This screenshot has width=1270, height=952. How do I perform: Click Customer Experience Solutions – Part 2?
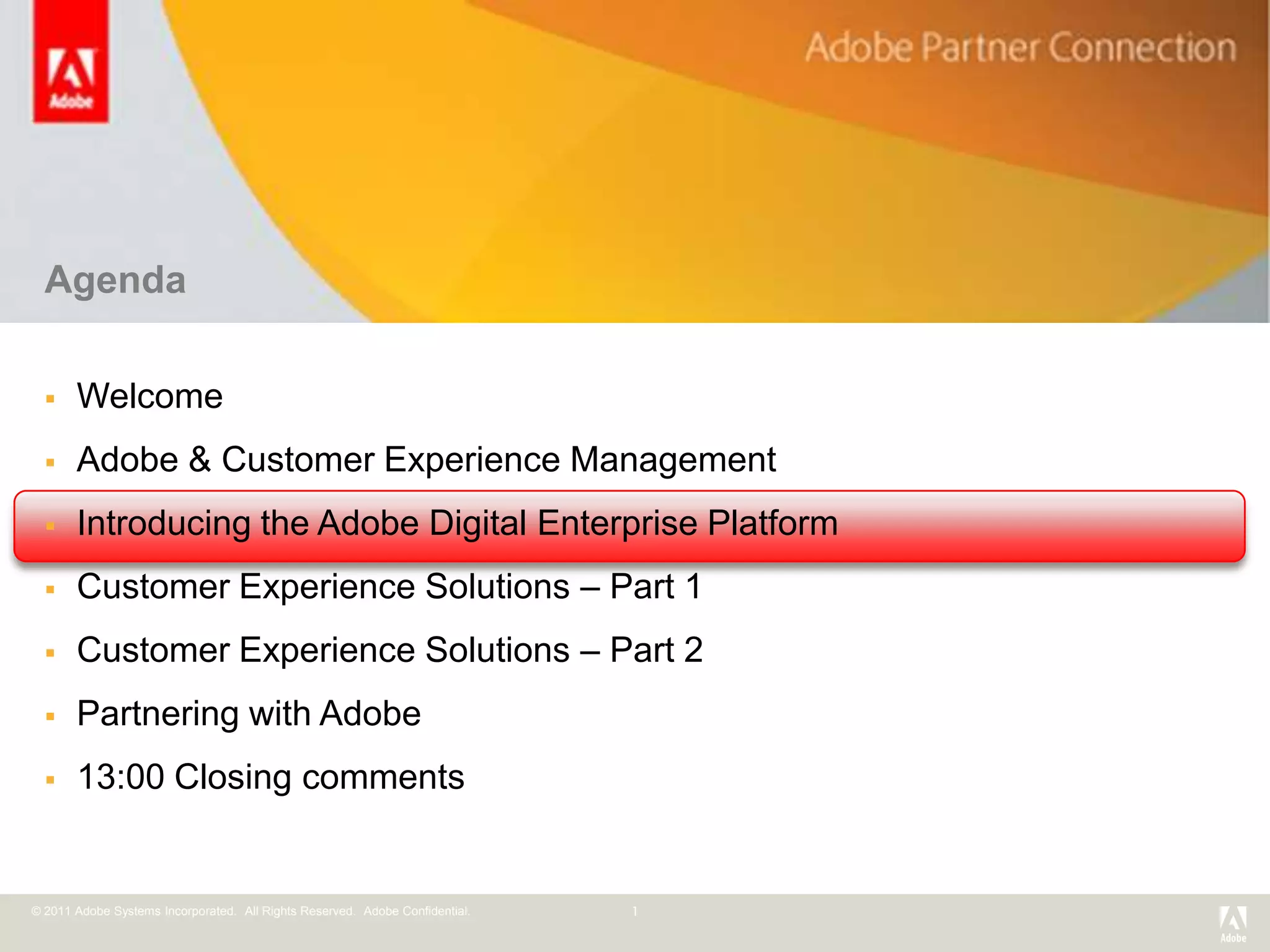tap(389, 650)
